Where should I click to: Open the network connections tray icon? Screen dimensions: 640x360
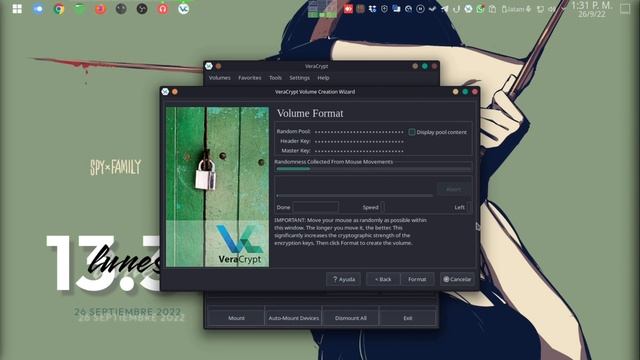[x=540, y=9]
